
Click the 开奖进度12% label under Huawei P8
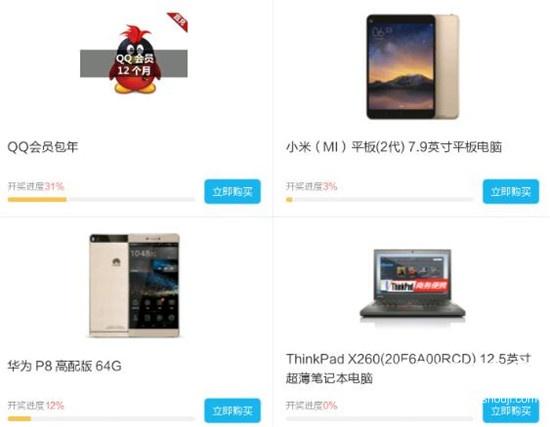pyautogui.click(x=36, y=405)
